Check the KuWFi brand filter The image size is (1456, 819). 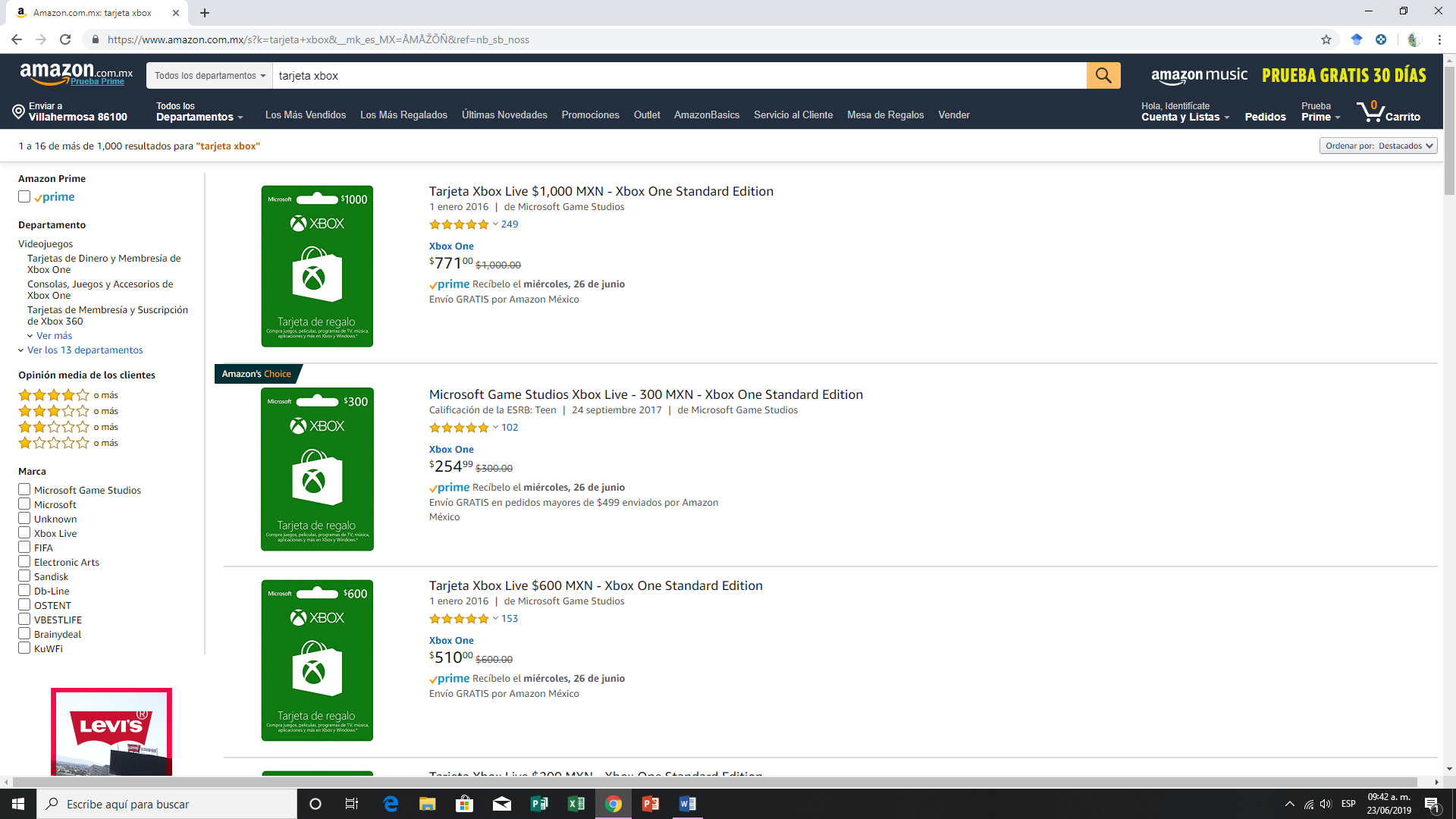[x=24, y=648]
